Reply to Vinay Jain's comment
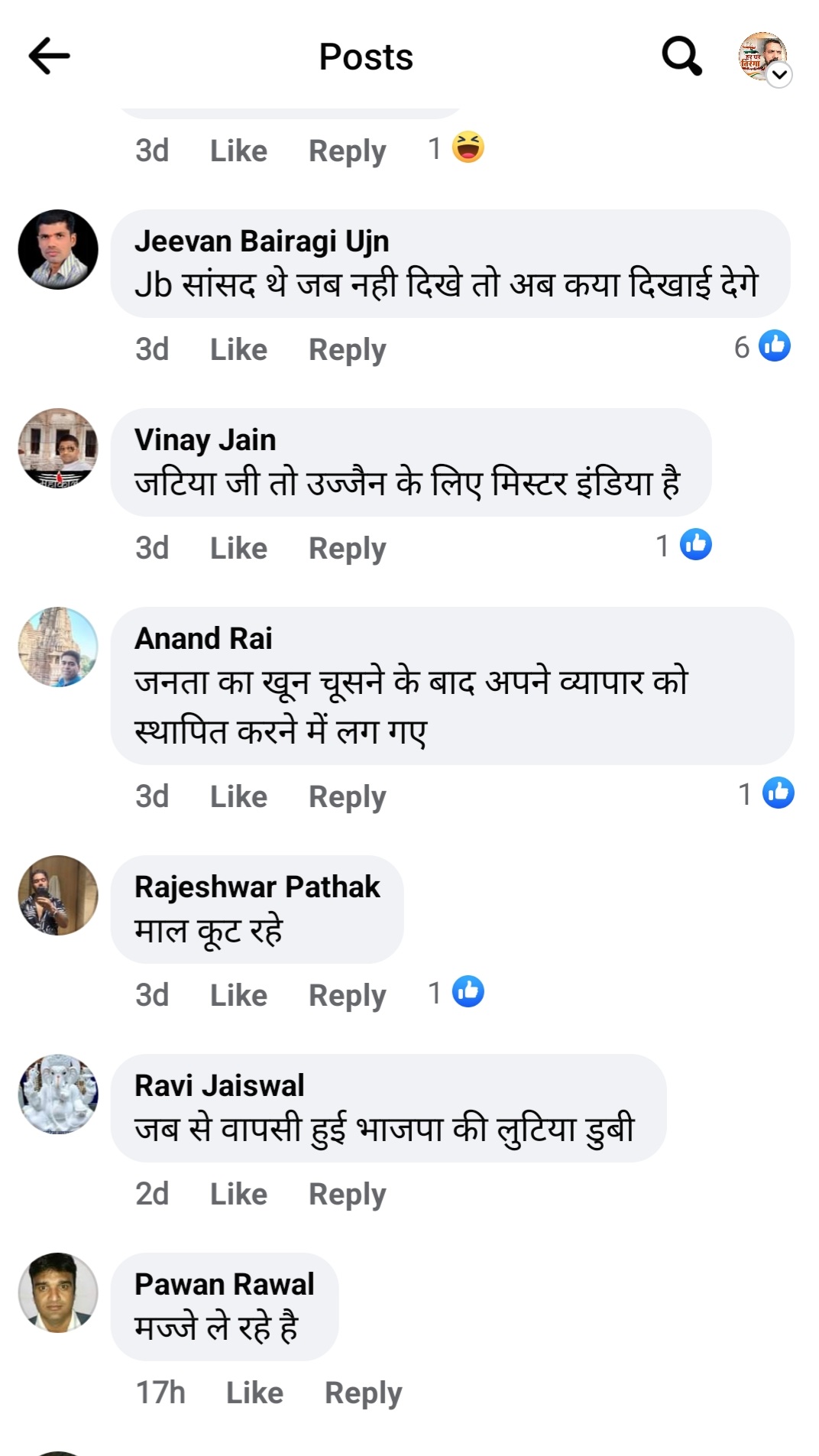The height and width of the screenshot is (1456, 819). [347, 549]
